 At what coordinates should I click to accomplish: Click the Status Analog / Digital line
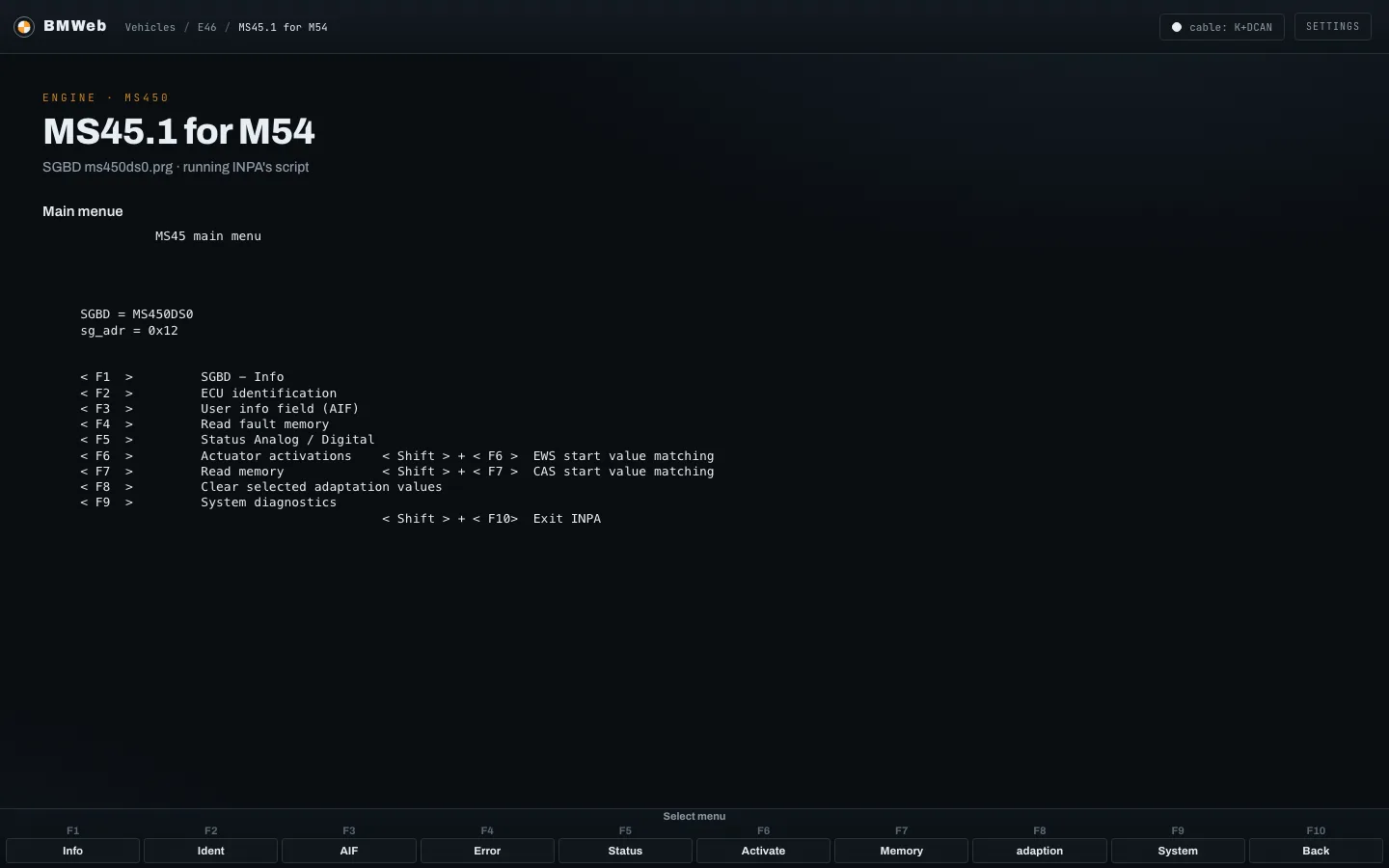pos(287,440)
